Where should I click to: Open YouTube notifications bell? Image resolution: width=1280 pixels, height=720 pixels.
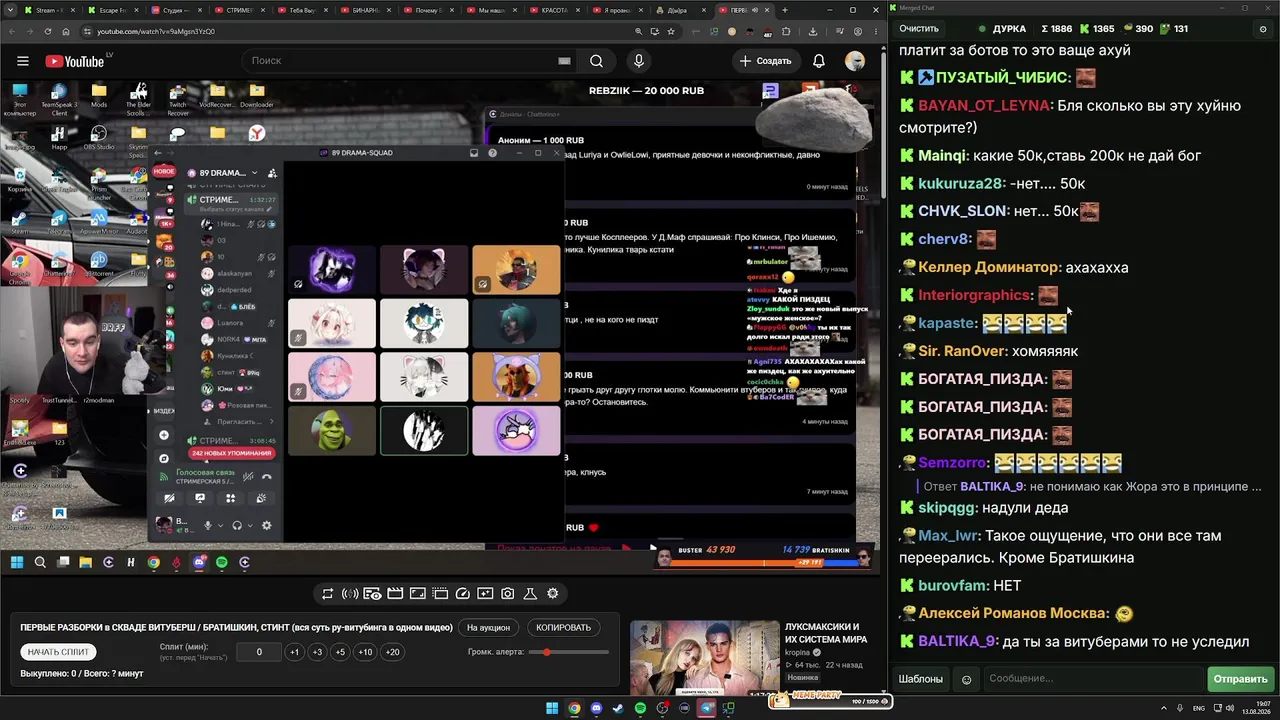pyautogui.click(x=819, y=61)
